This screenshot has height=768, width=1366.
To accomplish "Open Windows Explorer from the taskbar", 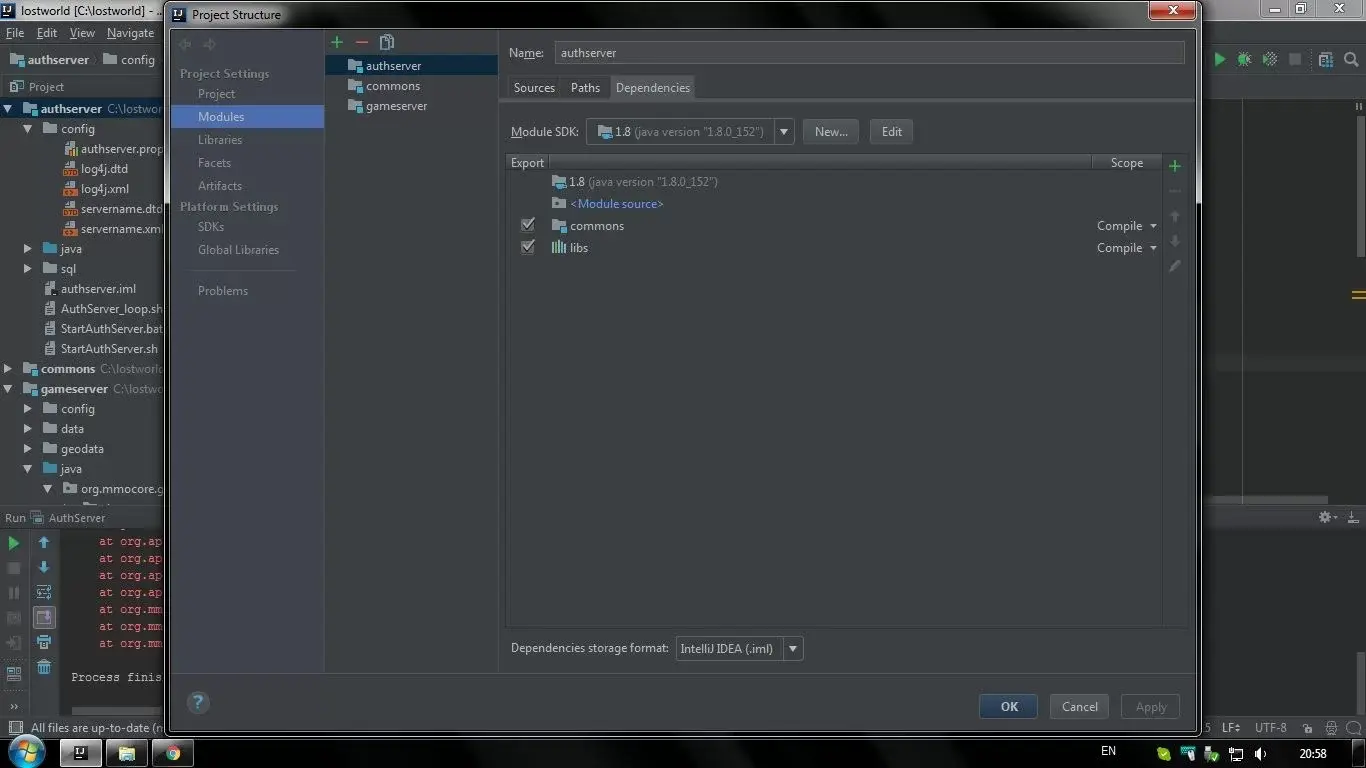I will tap(127, 753).
